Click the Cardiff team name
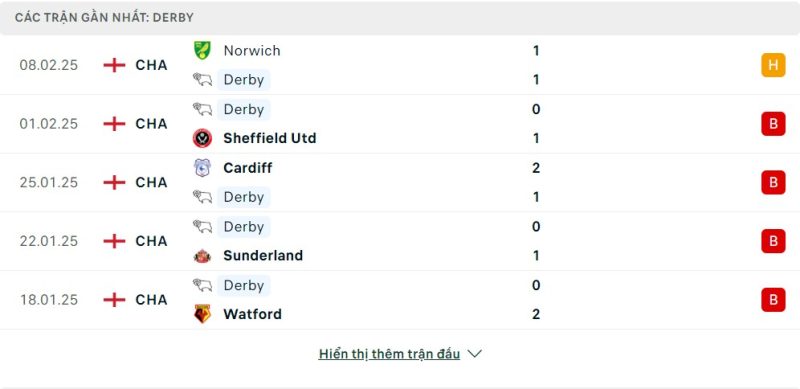 248,167
